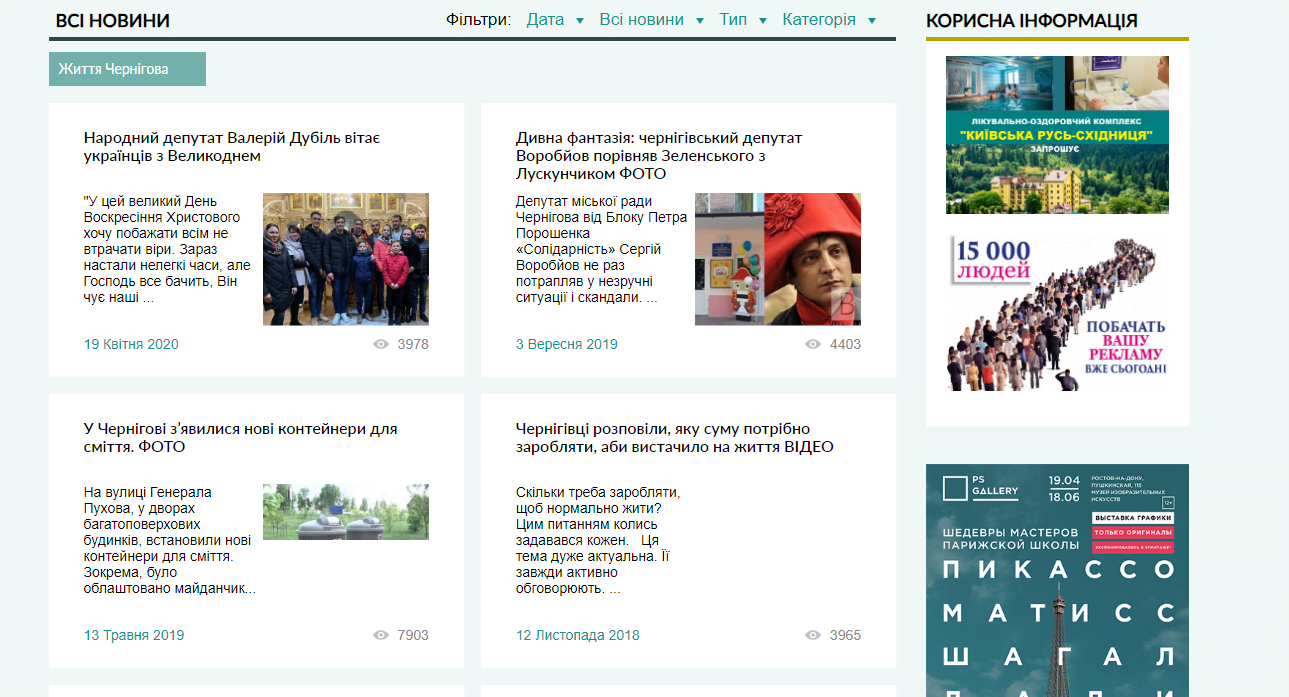
Task: Click the views eye icon beside 4403
Action: click(813, 344)
